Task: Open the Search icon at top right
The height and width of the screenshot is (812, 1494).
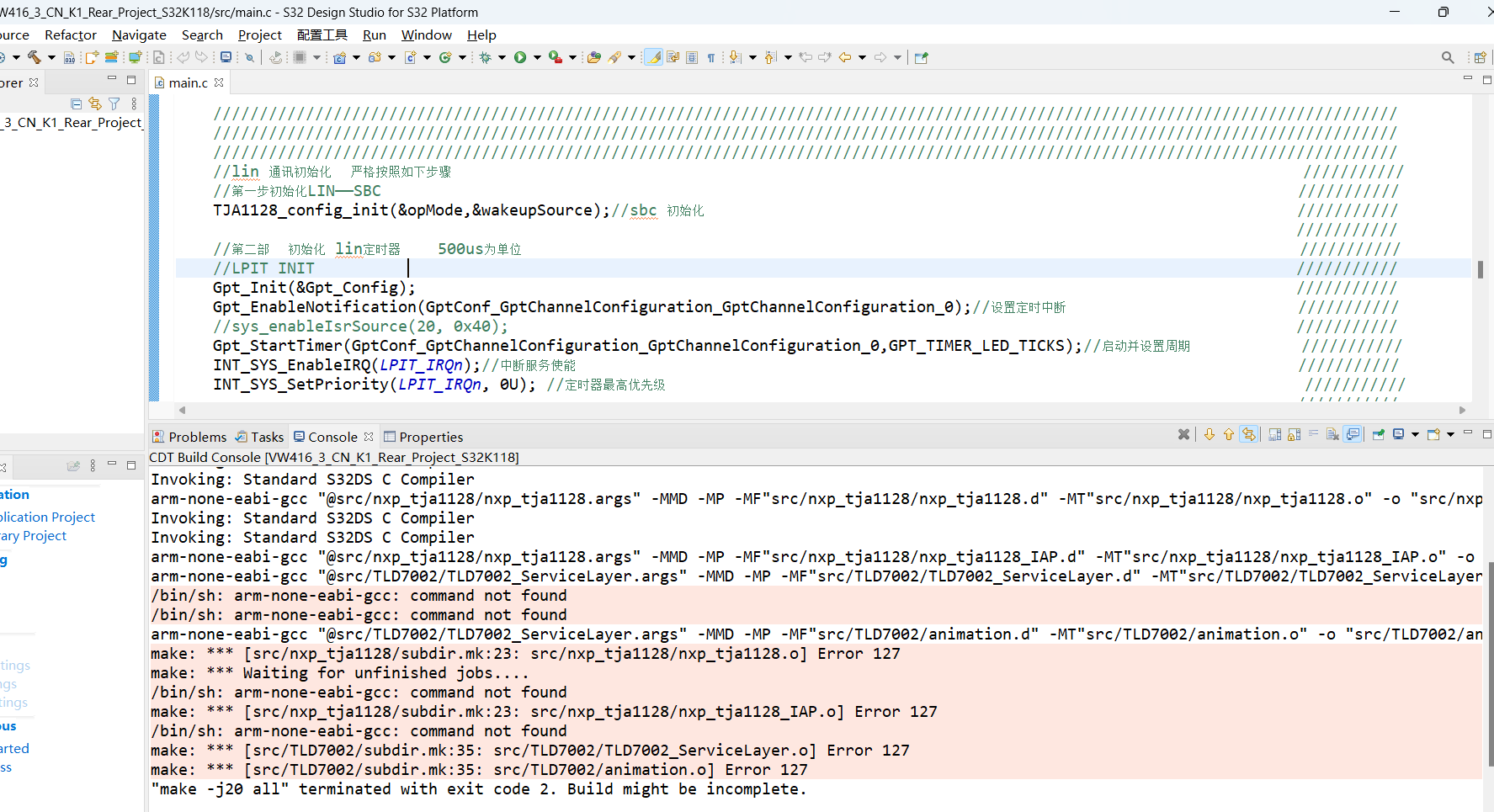Action: point(1448,56)
